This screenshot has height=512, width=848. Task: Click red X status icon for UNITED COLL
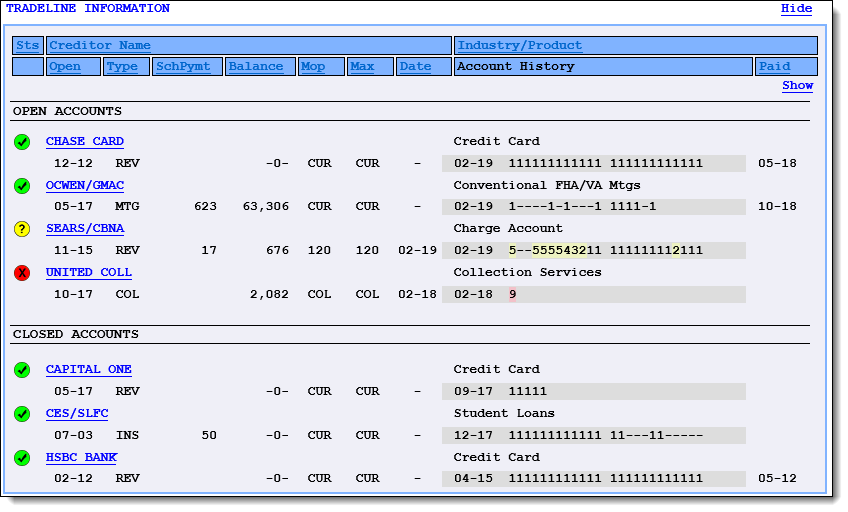tap(22, 273)
